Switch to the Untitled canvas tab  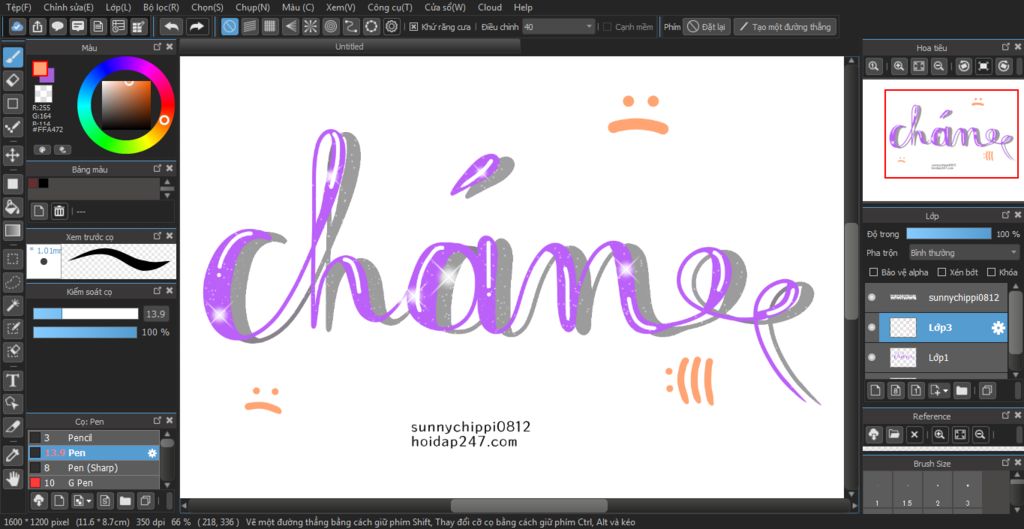pyautogui.click(x=349, y=47)
